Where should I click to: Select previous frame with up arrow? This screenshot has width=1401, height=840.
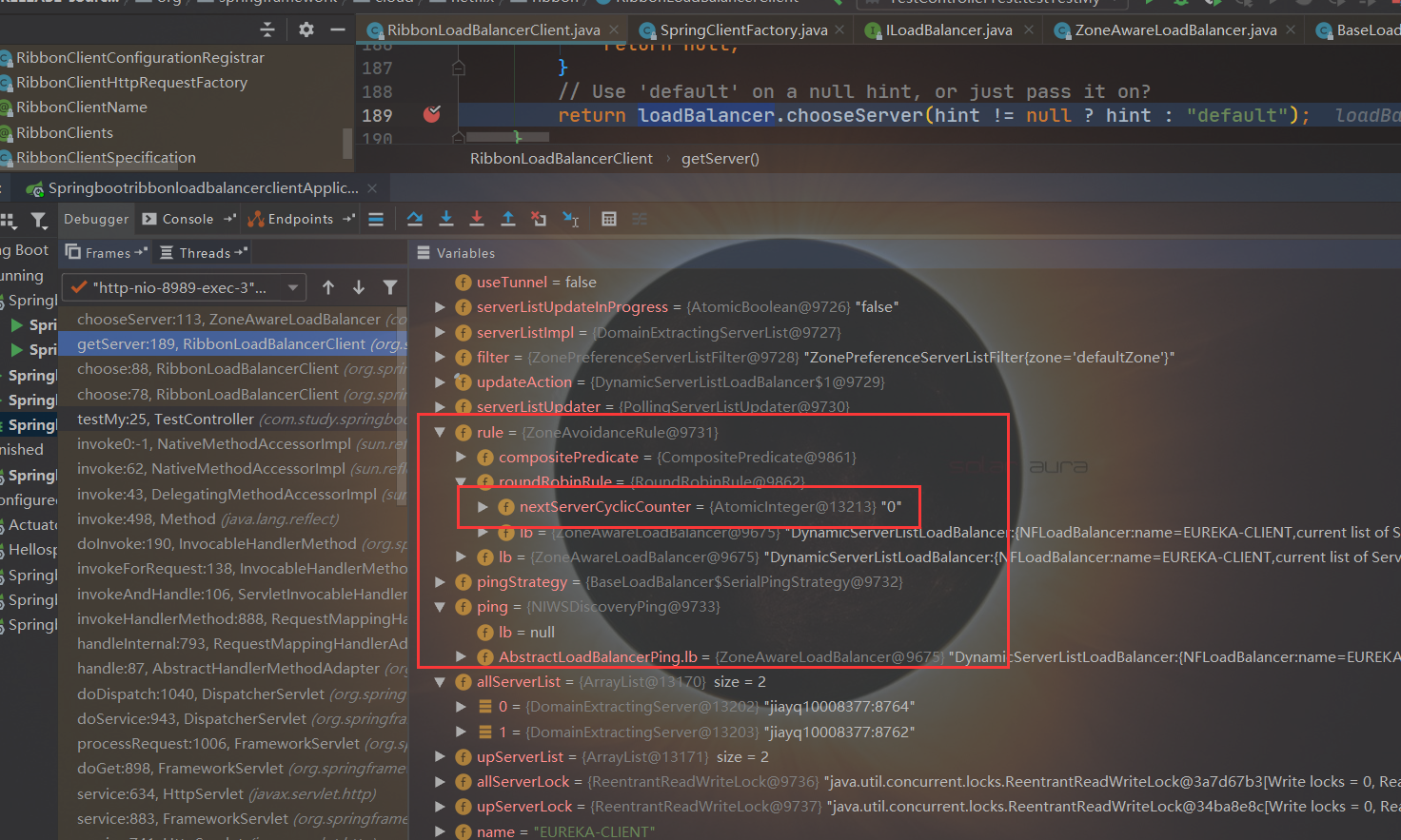(x=328, y=287)
